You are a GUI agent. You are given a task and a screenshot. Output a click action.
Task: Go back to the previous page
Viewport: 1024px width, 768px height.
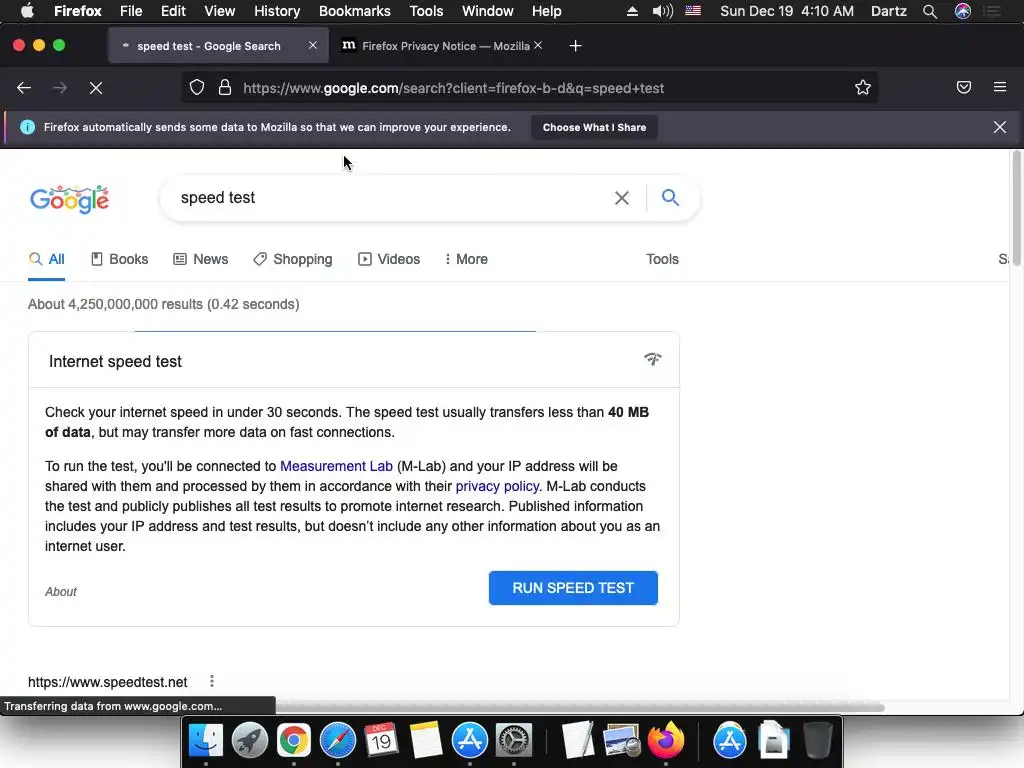pyautogui.click(x=24, y=88)
